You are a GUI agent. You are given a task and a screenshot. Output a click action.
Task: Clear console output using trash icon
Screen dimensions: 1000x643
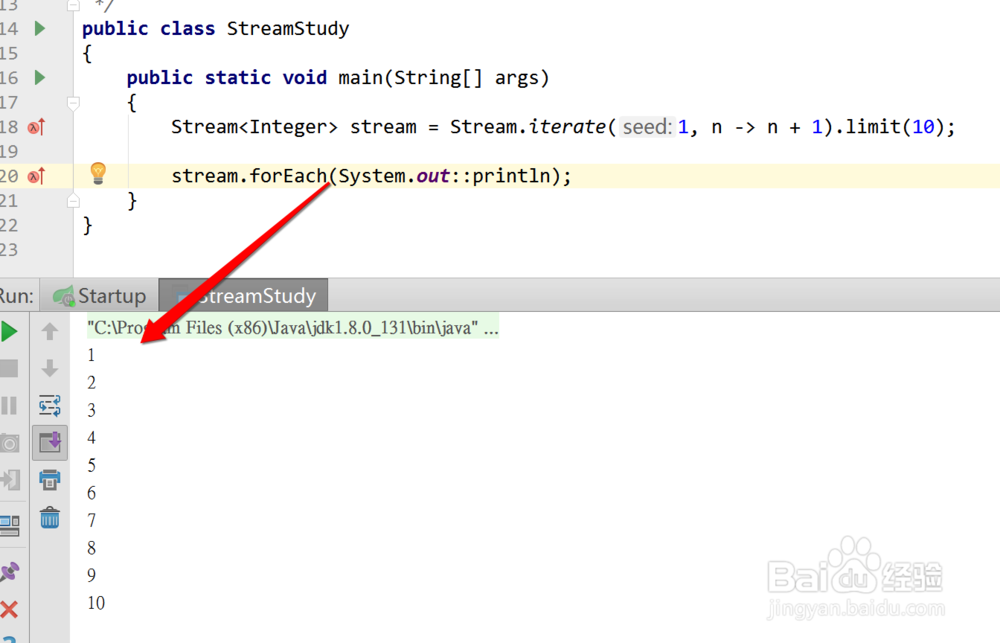pos(50,518)
